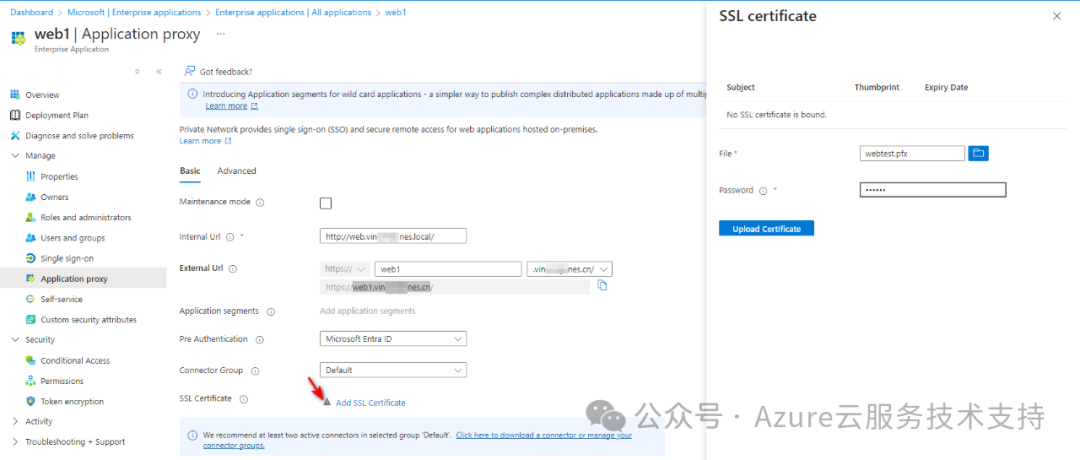Open the Pre Authentication dropdown
Screen dimensions: 1080x460
coord(393,339)
